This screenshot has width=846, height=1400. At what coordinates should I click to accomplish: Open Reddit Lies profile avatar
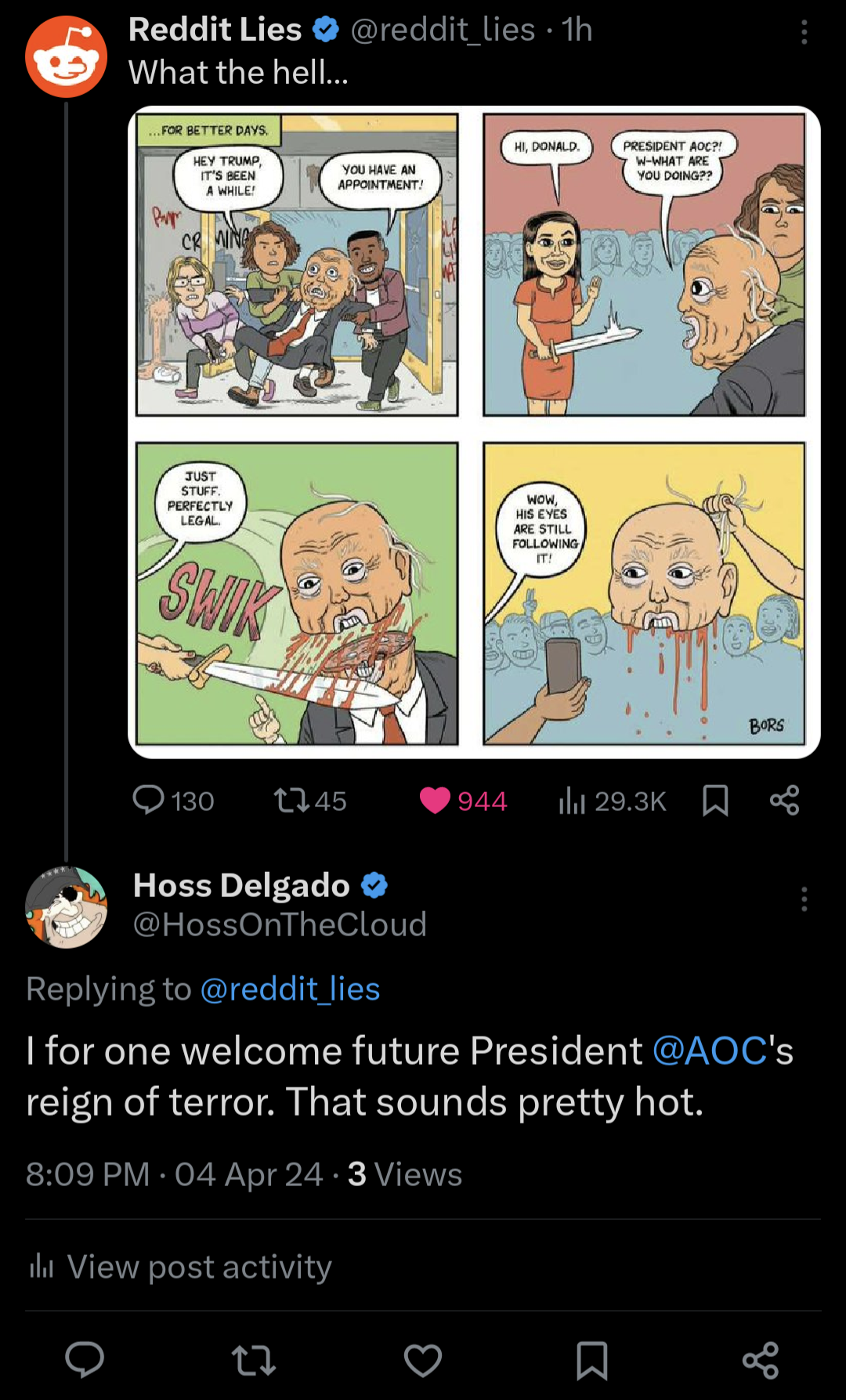tap(66, 57)
